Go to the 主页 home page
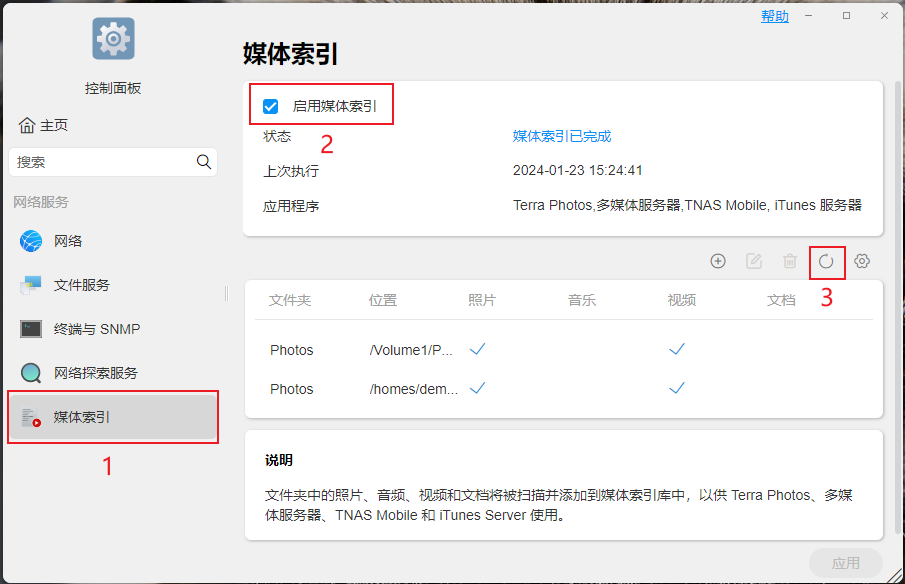 43,125
